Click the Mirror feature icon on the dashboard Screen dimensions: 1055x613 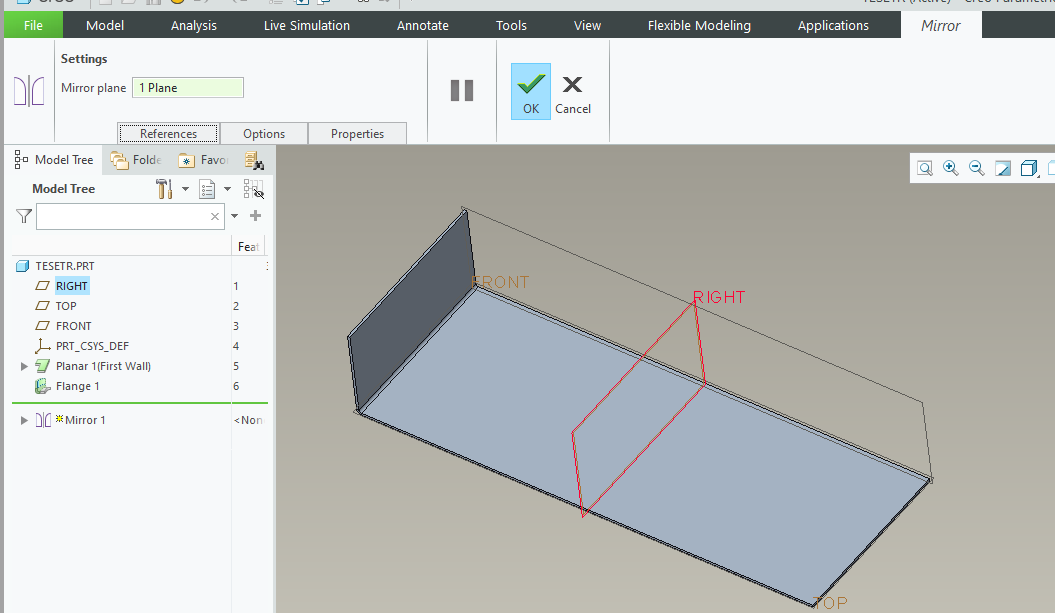29,90
